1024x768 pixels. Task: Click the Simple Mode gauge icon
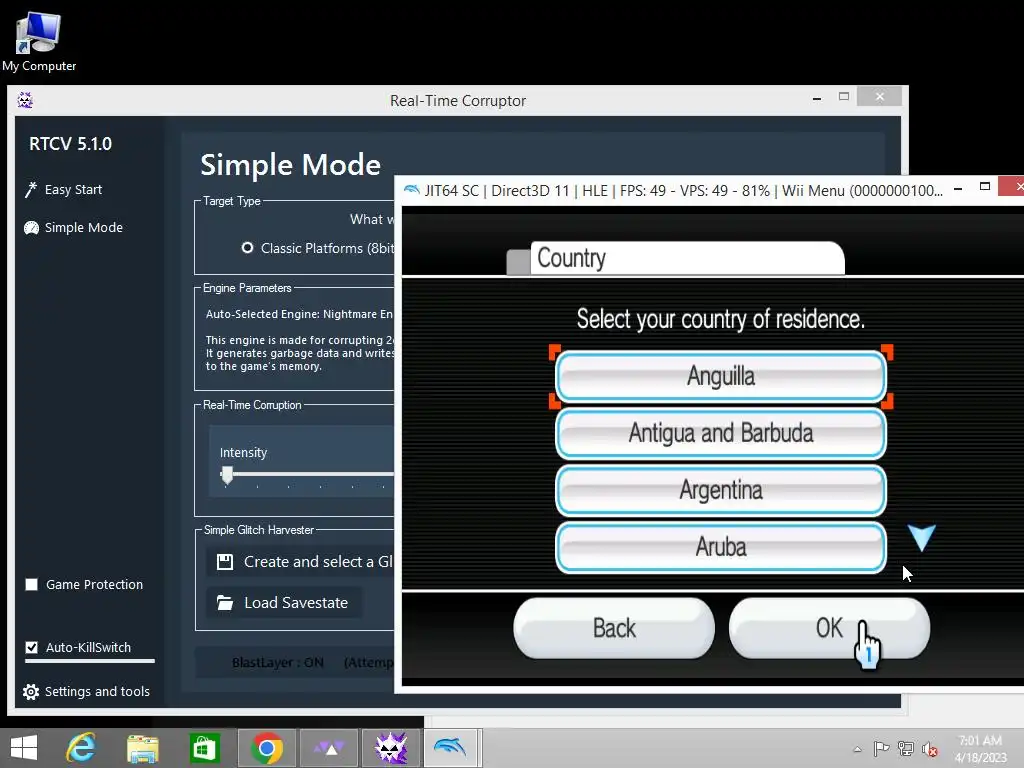[31, 227]
